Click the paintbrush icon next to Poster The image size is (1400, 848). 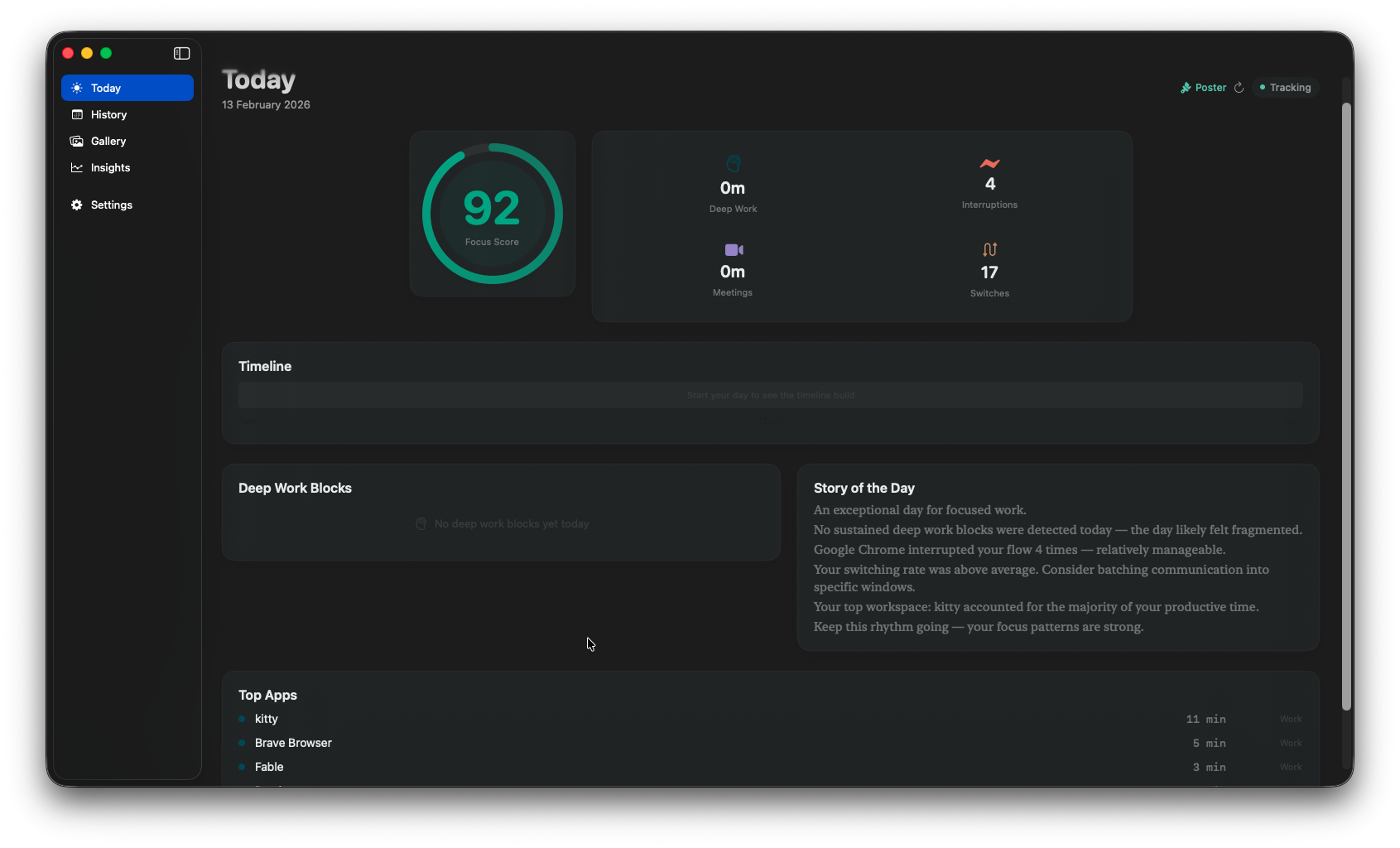pos(1185,87)
